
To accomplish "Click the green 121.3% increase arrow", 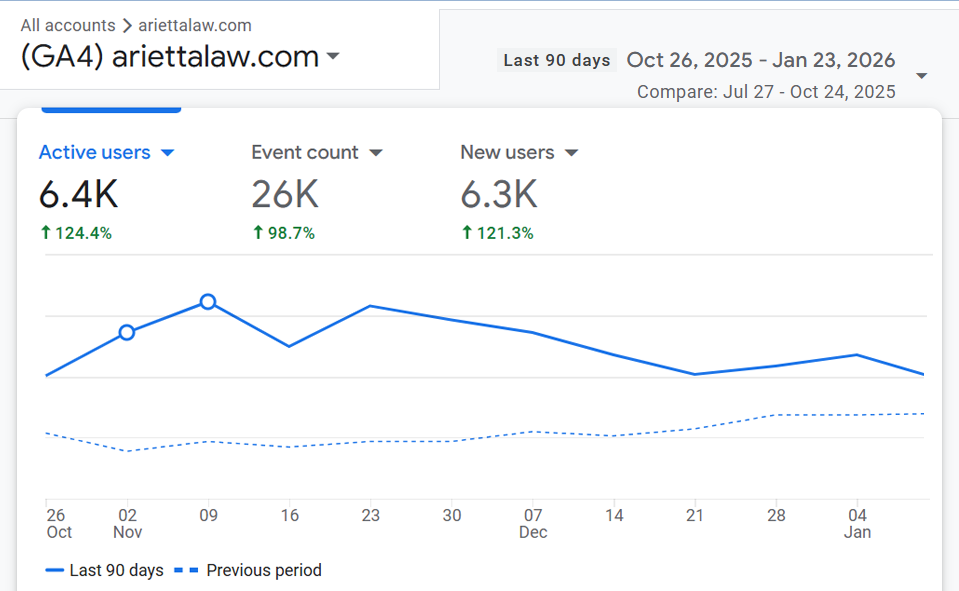I will tap(466, 233).
